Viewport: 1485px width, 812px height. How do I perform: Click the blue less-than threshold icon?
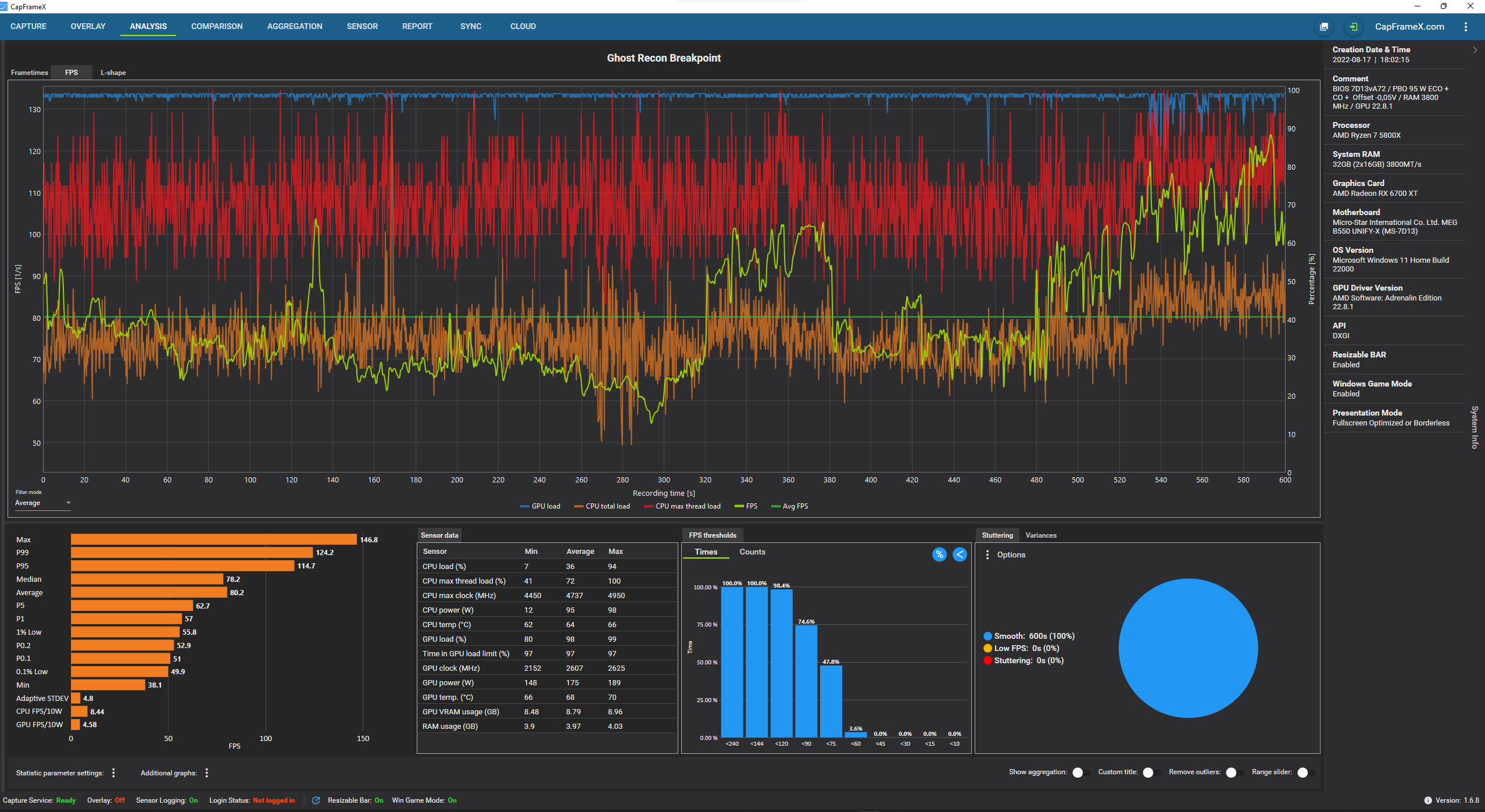(960, 555)
